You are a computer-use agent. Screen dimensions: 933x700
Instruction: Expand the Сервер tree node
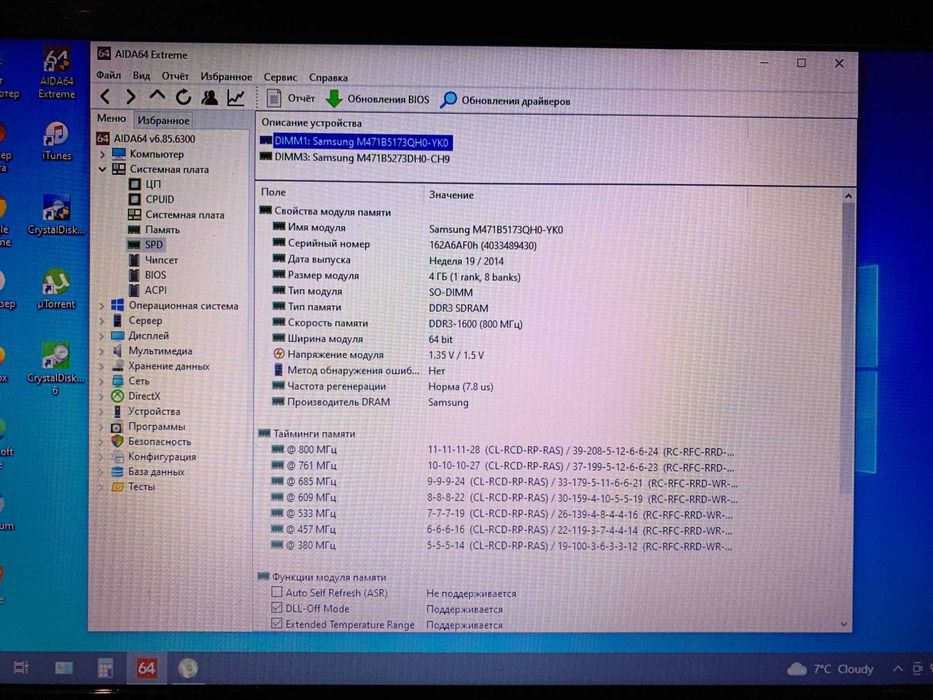click(x=101, y=321)
